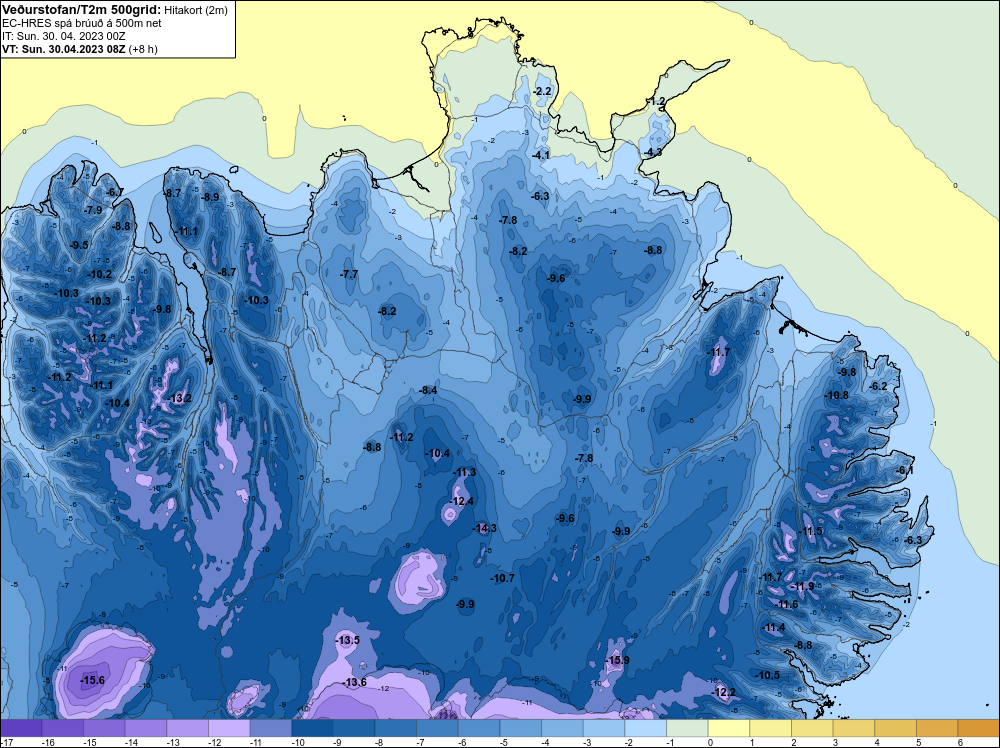
Task: Click the legend swatch labeled -8
Action: [x=395, y=728]
